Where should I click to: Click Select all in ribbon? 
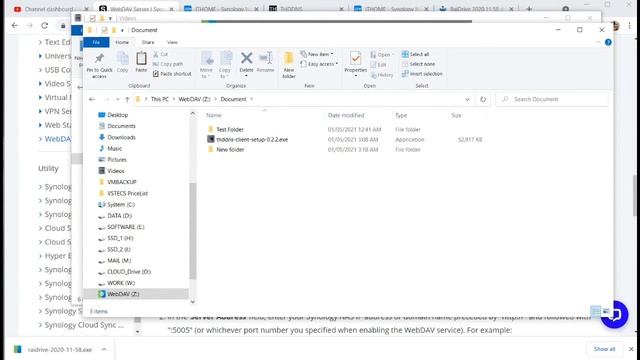tap(415, 54)
